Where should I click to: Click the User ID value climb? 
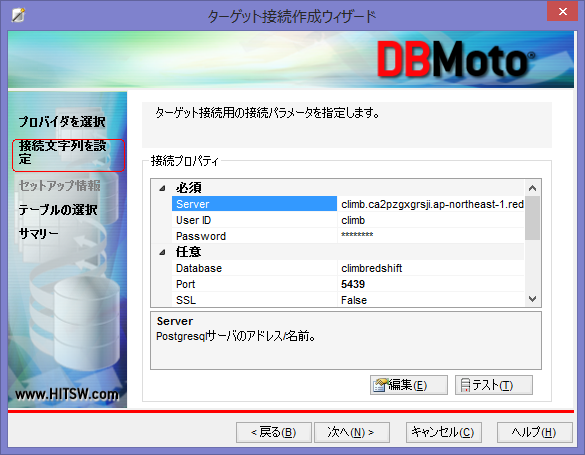pos(353,220)
